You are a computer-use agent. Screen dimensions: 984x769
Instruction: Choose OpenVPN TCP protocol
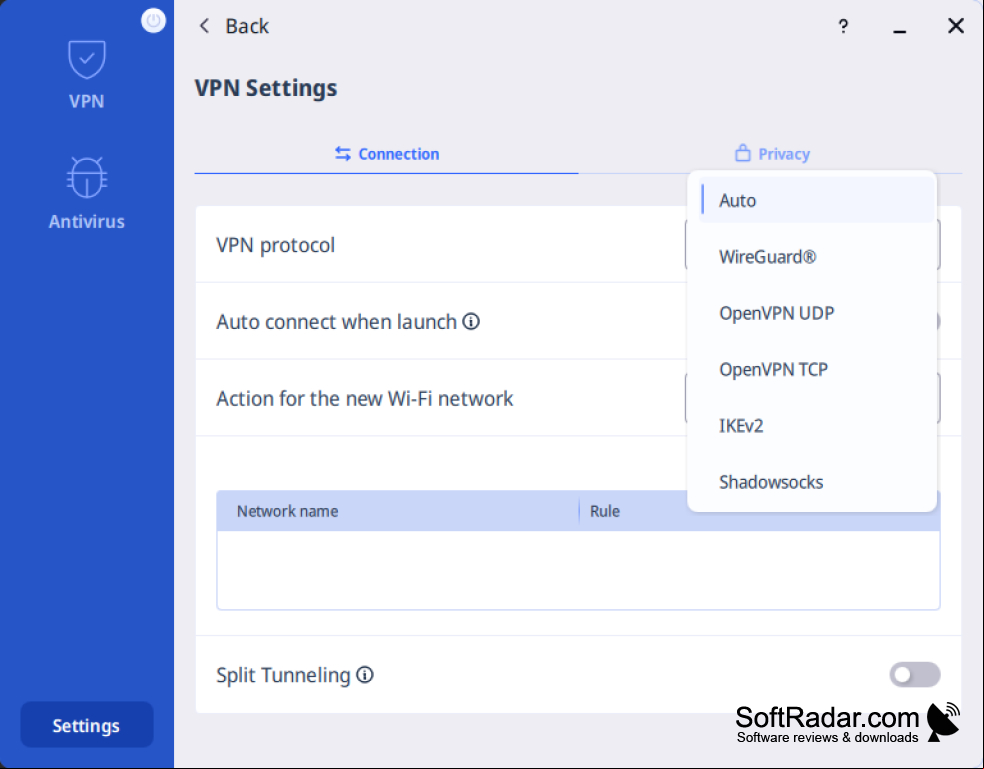click(817, 369)
